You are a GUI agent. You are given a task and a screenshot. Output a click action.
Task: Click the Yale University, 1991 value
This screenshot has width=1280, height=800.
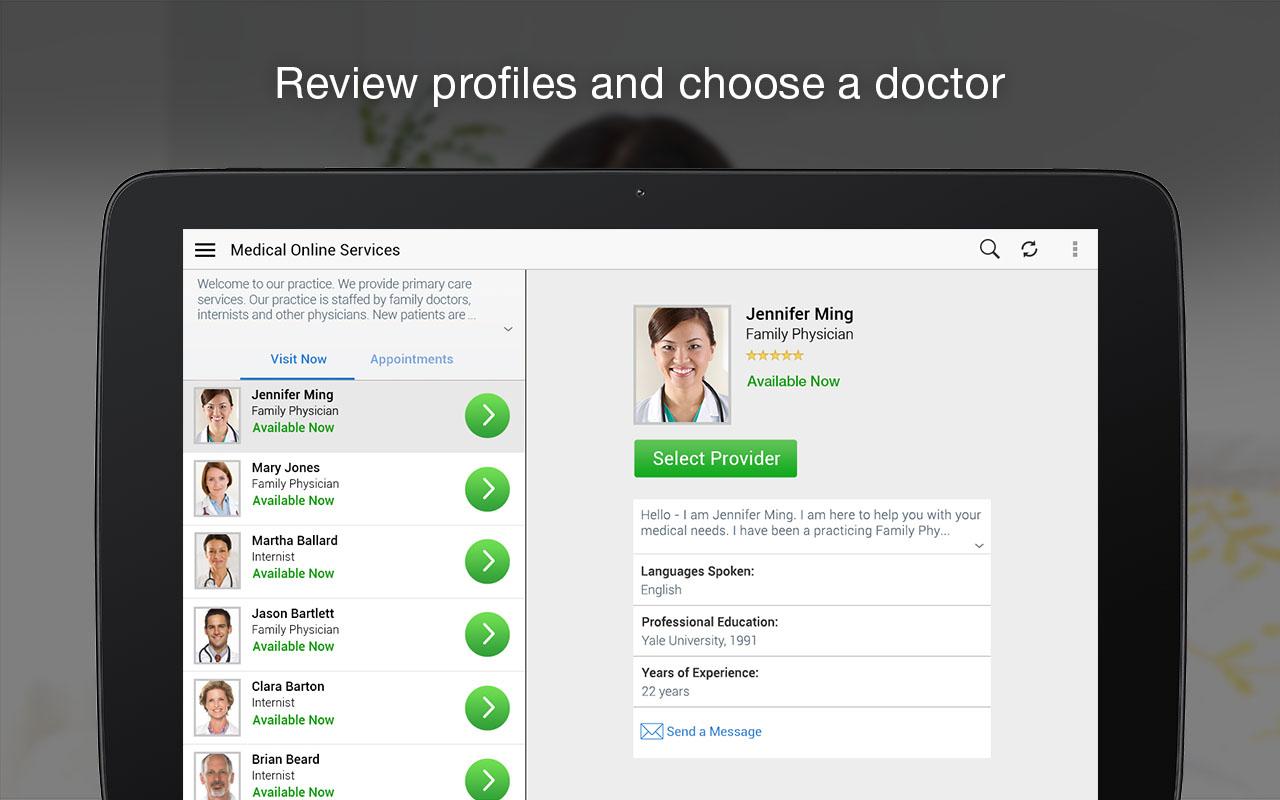699,640
